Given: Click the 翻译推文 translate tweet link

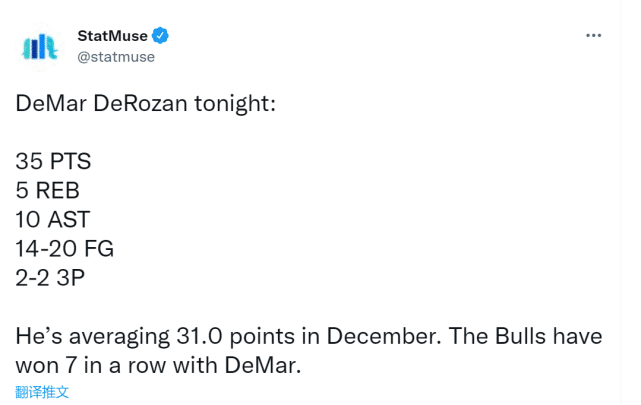Looking at the screenshot, I should pyautogui.click(x=42, y=392).
